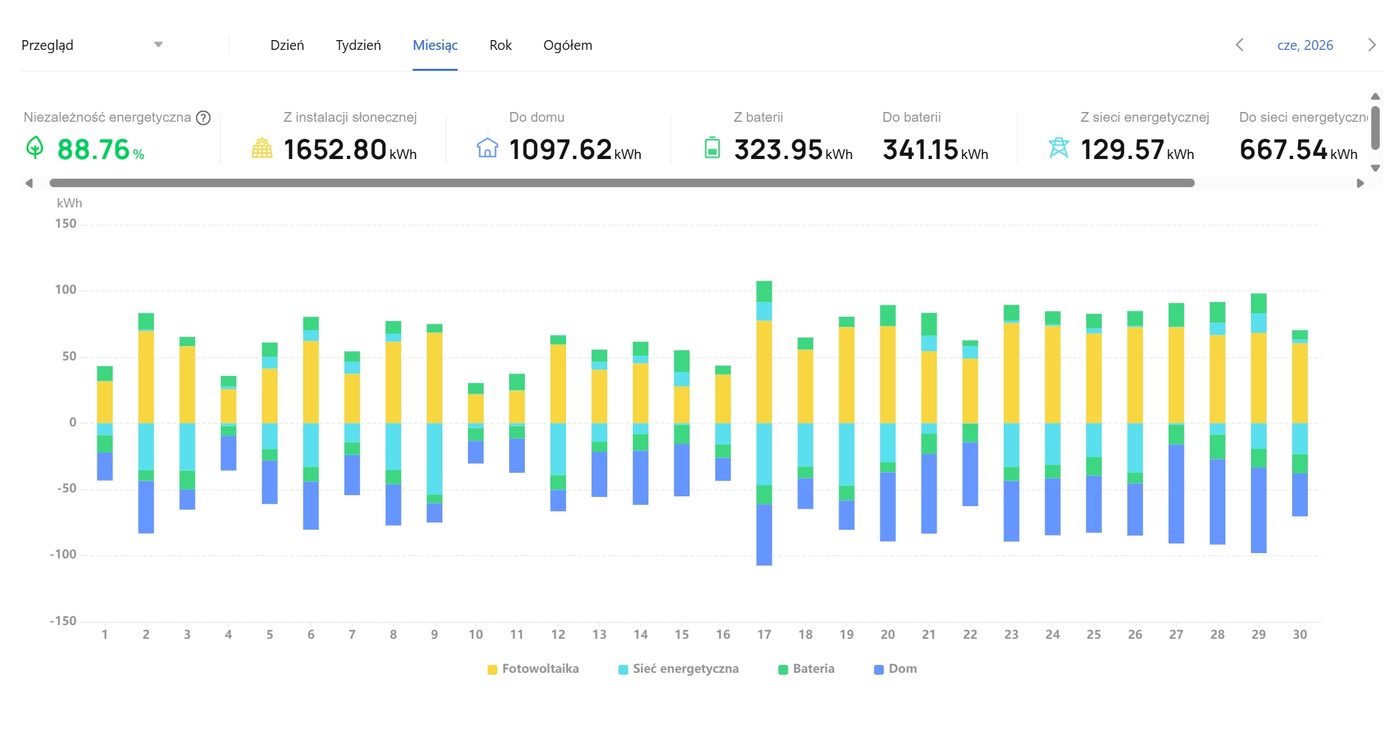The height and width of the screenshot is (756, 1400).
Task: Toggle Bateria series in chart legend
Action: (x=806, y=669)
